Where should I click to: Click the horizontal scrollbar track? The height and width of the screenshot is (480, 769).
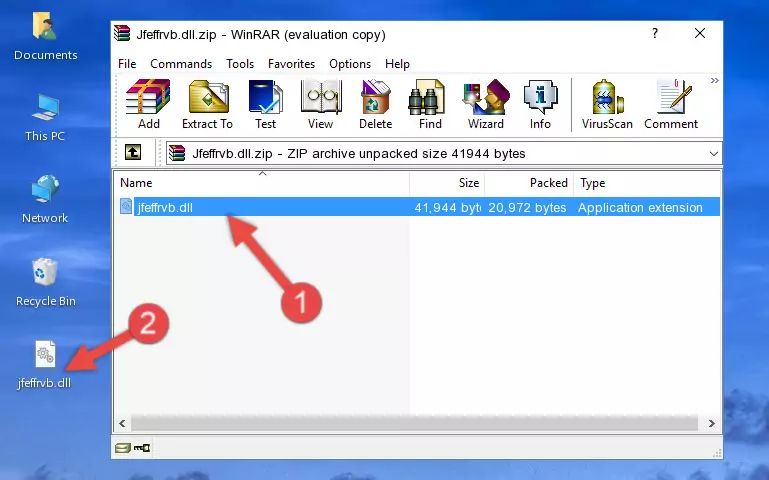(414, 423)
